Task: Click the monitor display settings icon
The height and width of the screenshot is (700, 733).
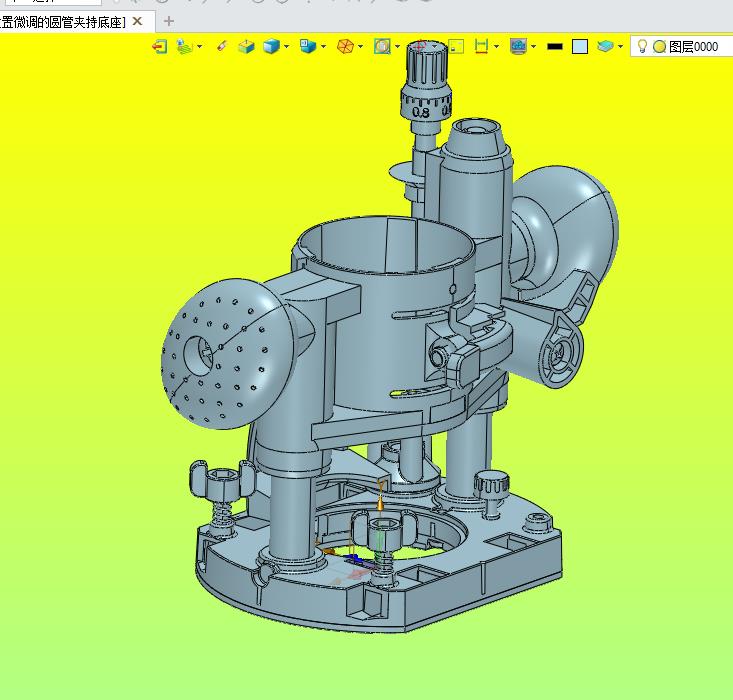Action: click(x=518, y=47)
